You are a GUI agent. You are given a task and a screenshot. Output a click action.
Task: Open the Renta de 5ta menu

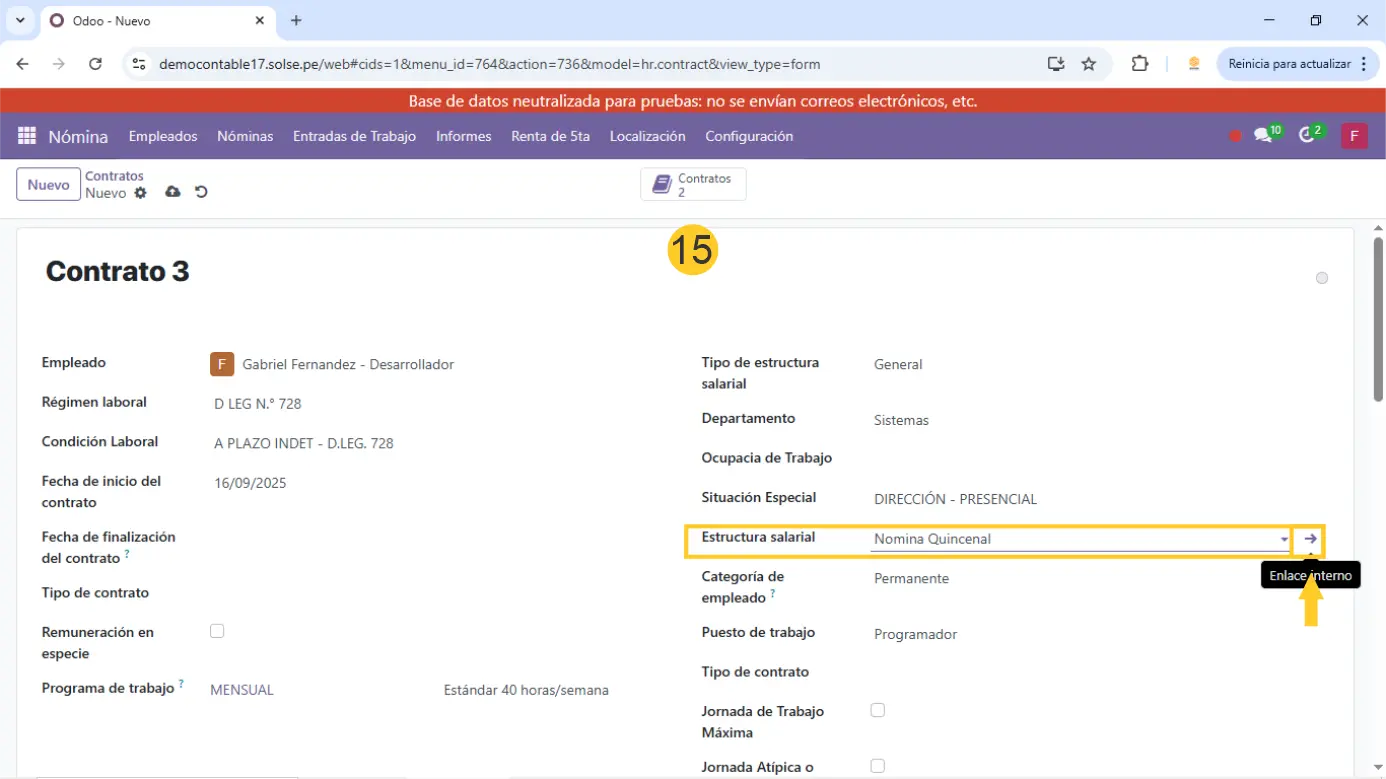(550, 136)
